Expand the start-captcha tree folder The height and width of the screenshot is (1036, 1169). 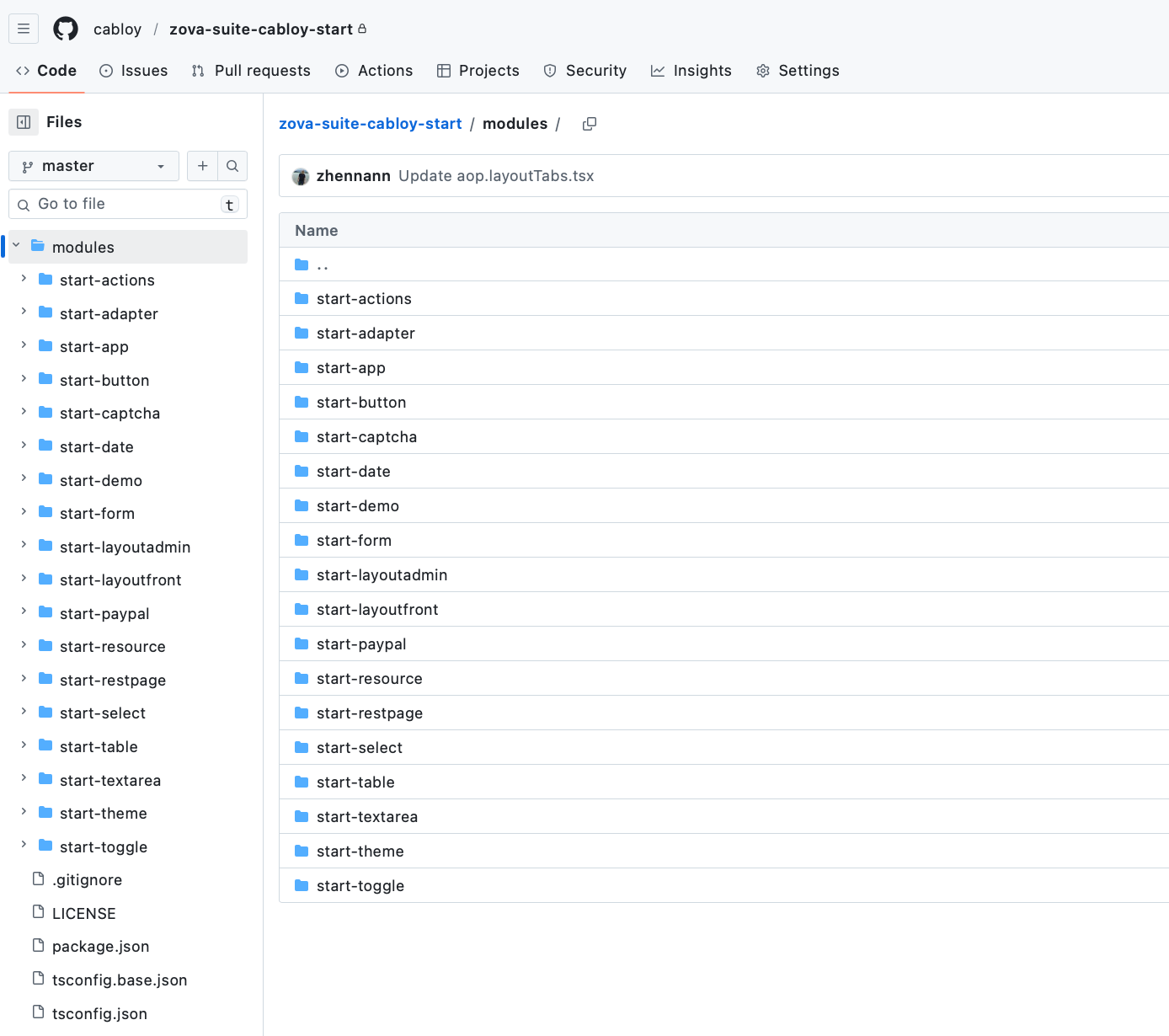(24, 412)
